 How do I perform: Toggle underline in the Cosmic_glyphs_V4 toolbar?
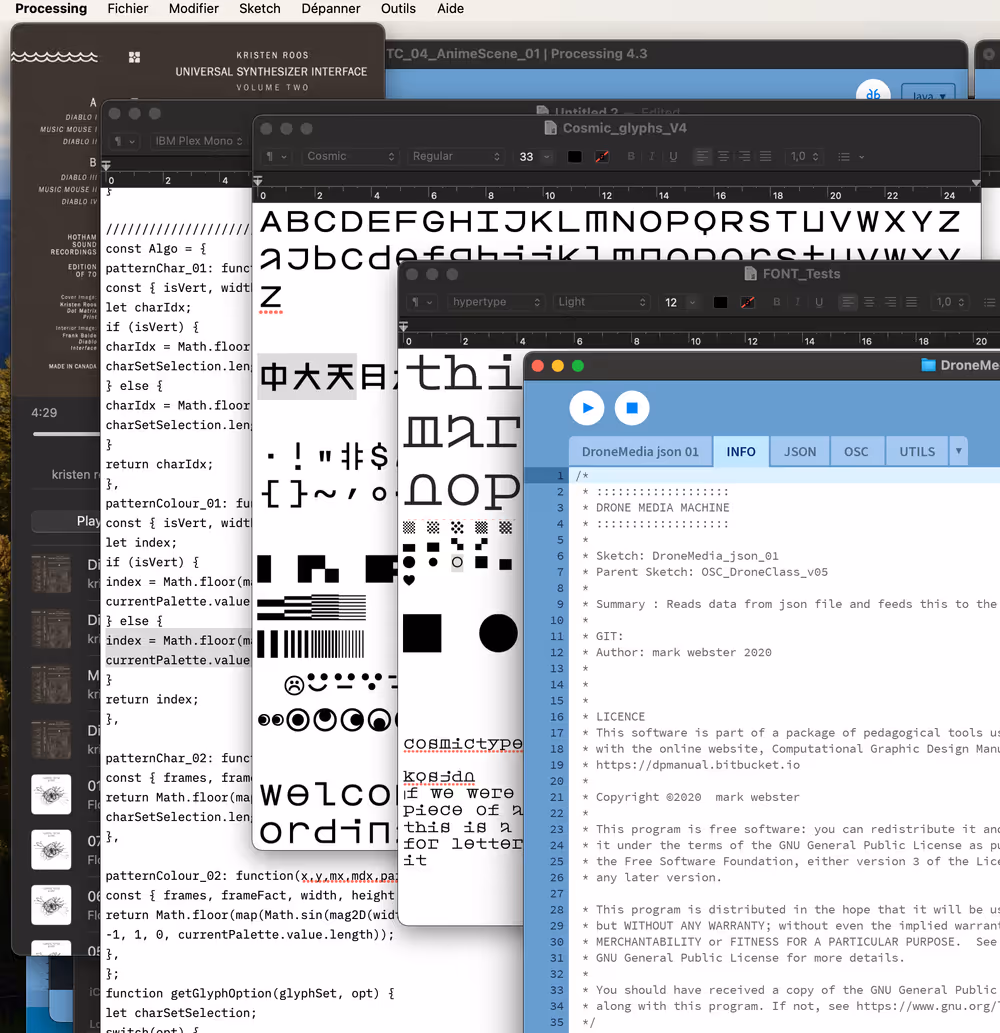click(x=673, y=157)
